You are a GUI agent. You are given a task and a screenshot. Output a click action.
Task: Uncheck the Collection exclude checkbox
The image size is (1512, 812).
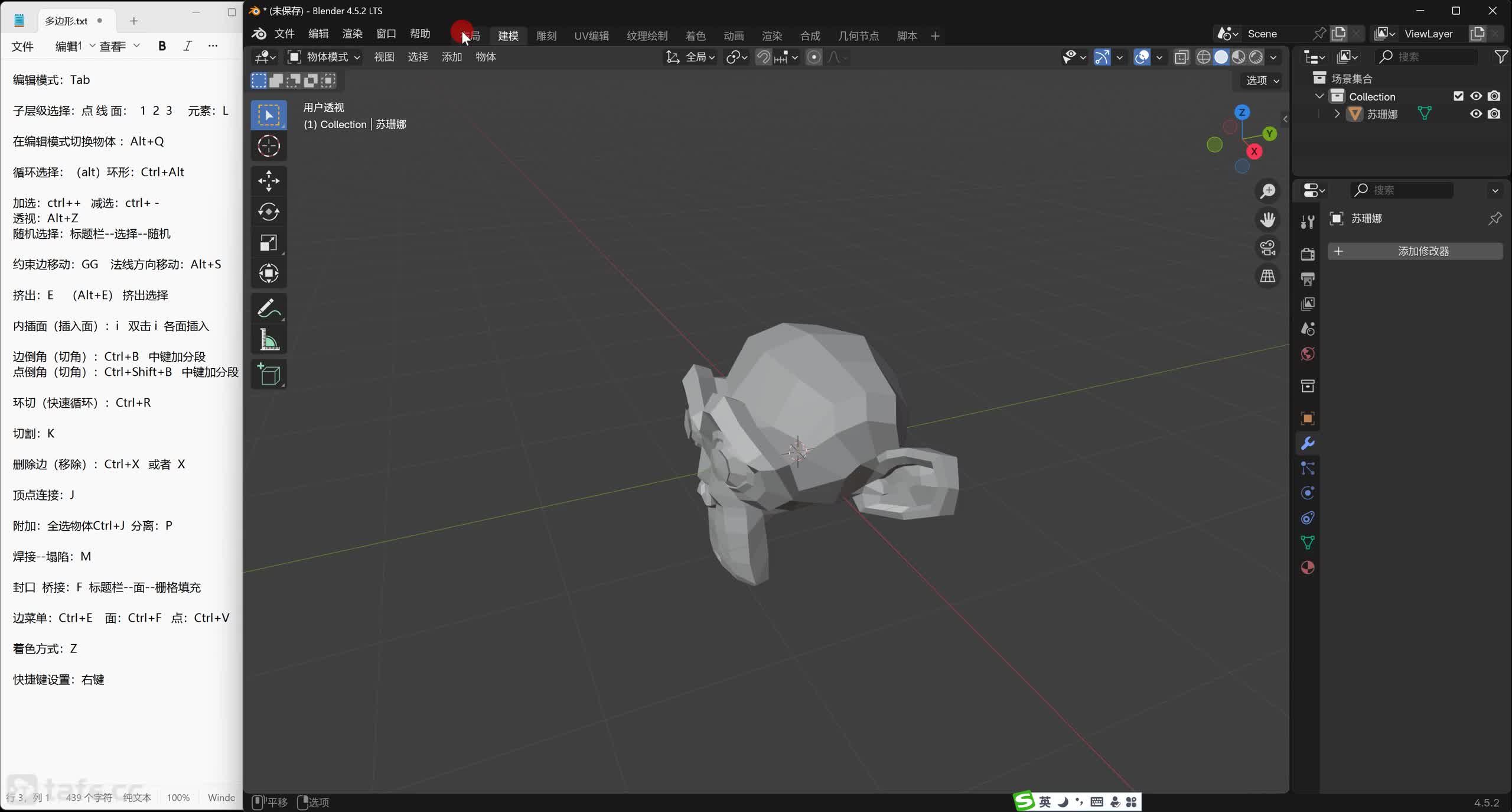[1458, 96]
